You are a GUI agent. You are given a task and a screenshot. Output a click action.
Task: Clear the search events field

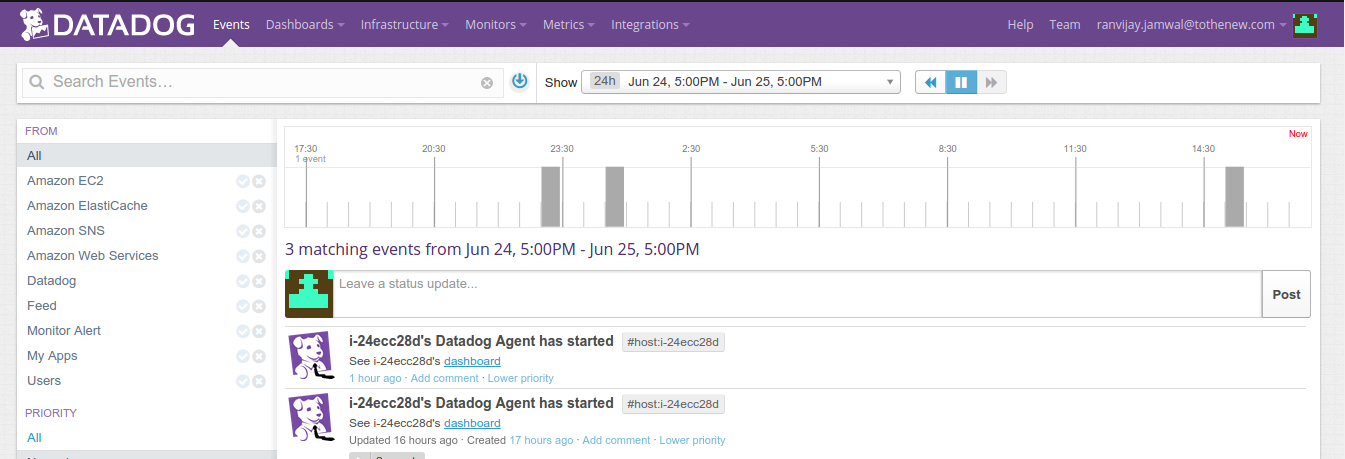487,83
